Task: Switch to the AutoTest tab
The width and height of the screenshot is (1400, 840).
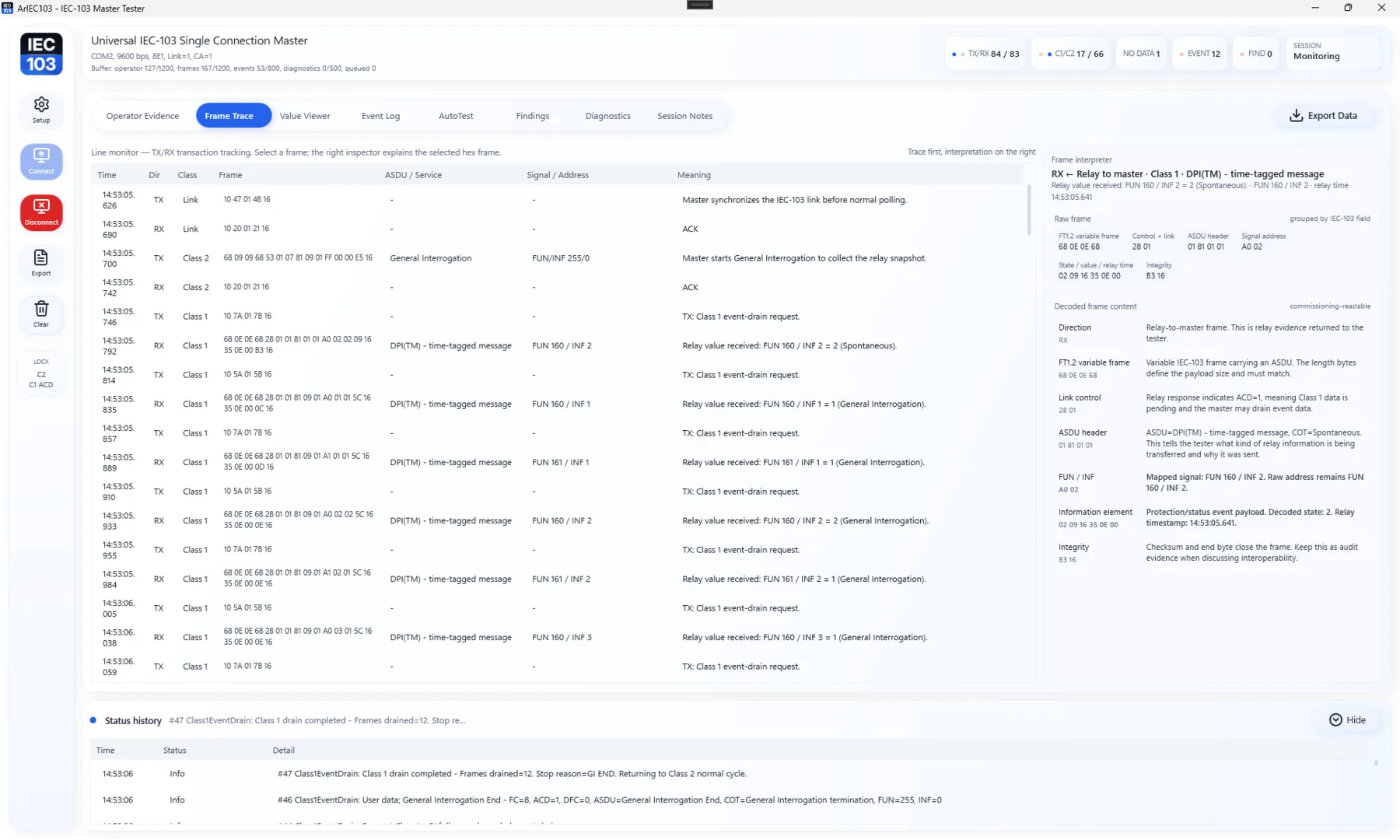Action: pyautogui.click(x=456, y=116)
